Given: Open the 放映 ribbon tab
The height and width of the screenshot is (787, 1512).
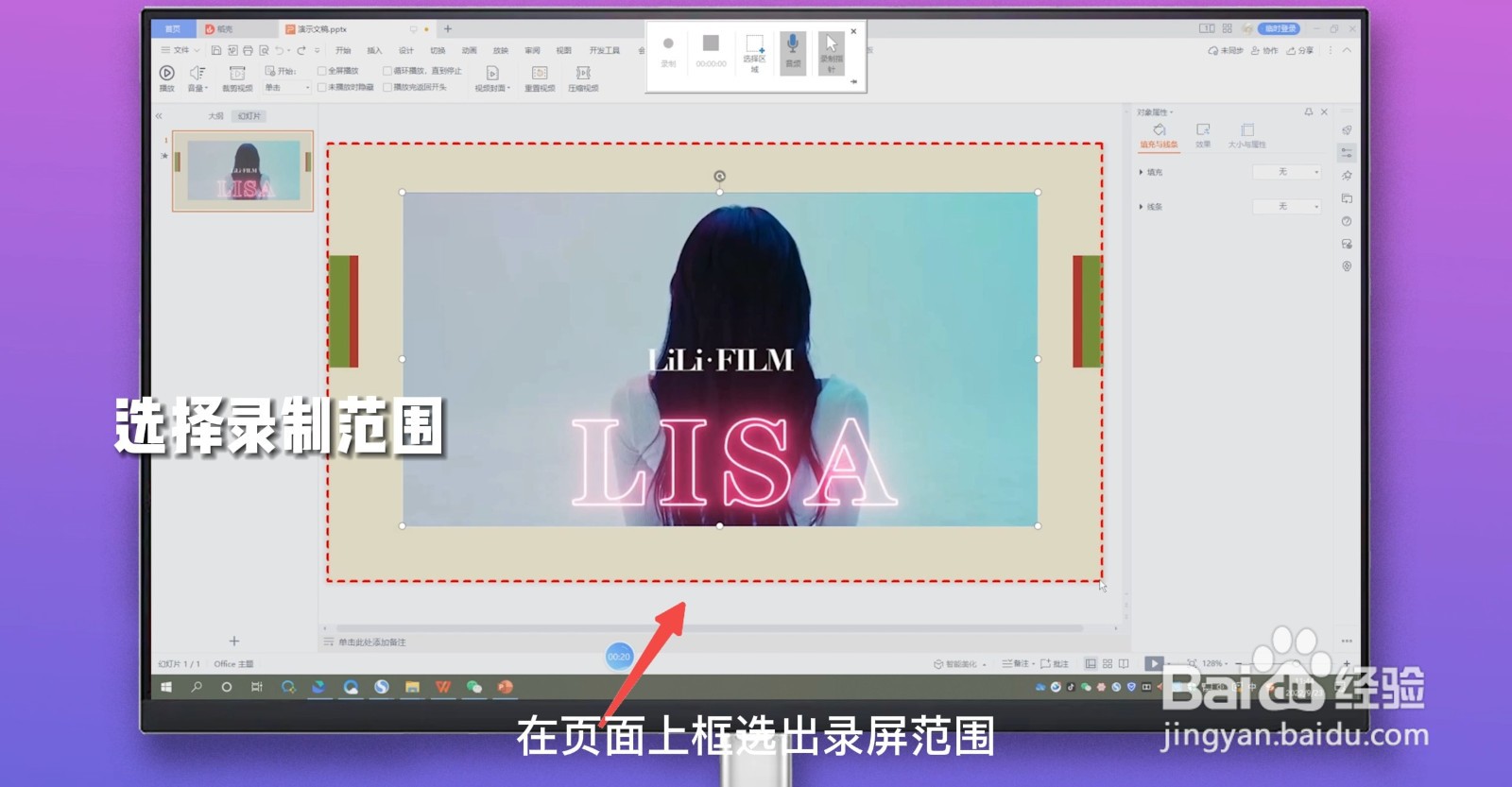Looking at the screenshot, I should click(501, 50).
